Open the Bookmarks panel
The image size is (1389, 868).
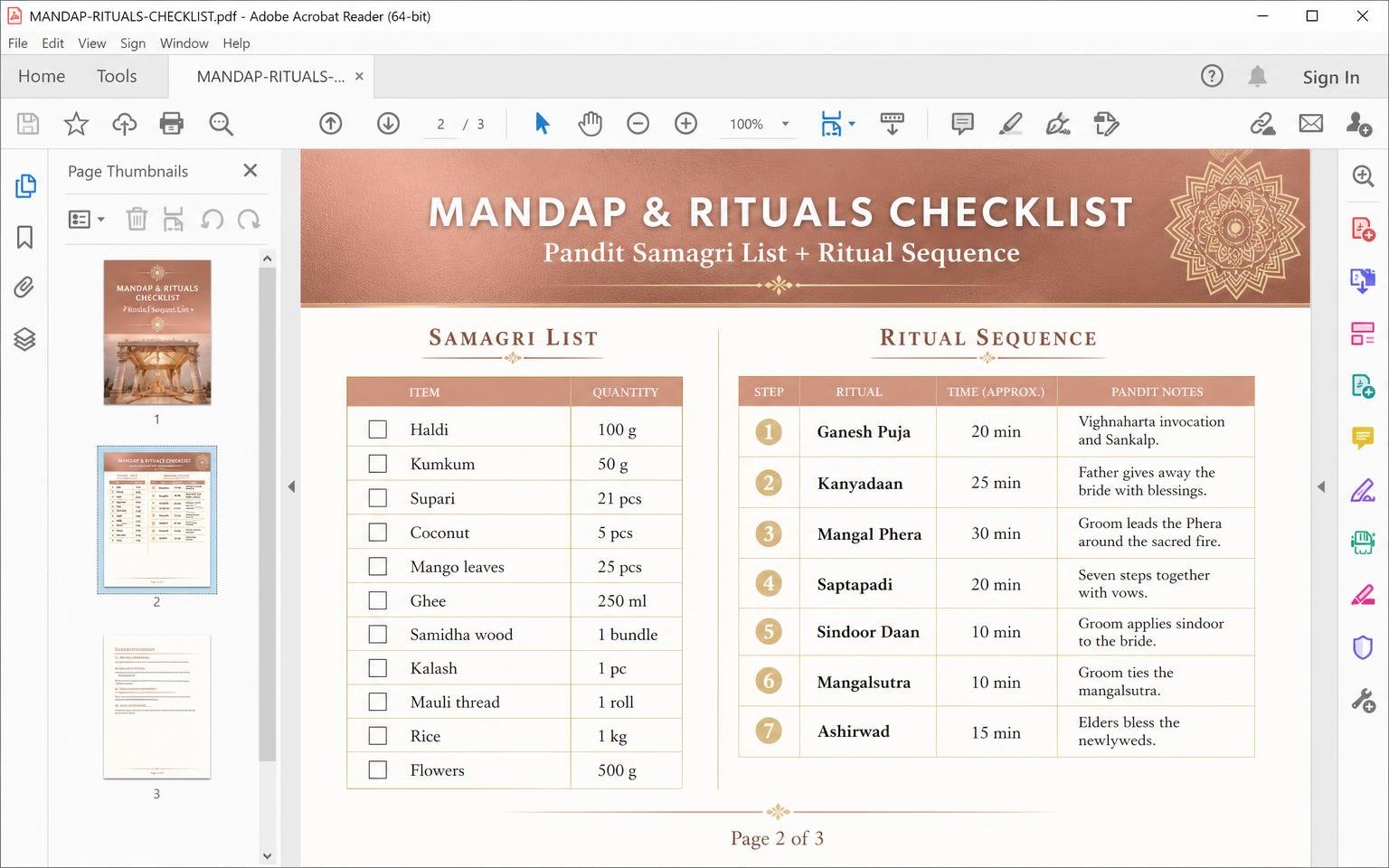point(25,237)
